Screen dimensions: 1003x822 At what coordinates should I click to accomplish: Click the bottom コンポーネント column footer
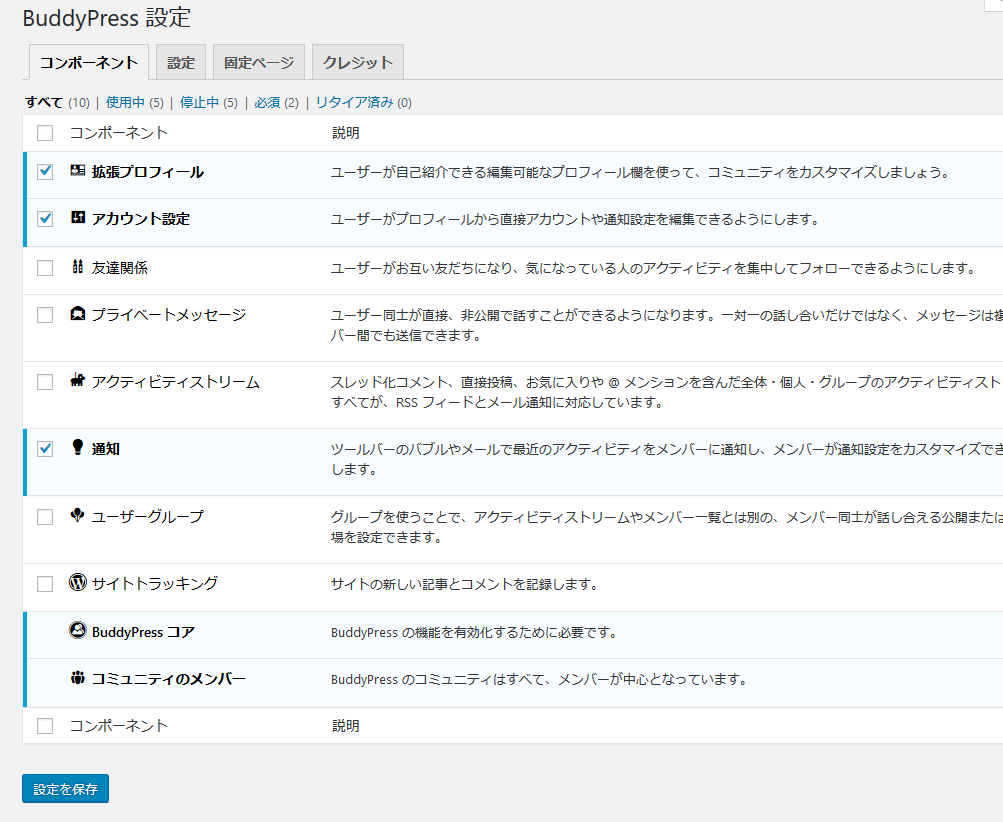coord(119,726)
